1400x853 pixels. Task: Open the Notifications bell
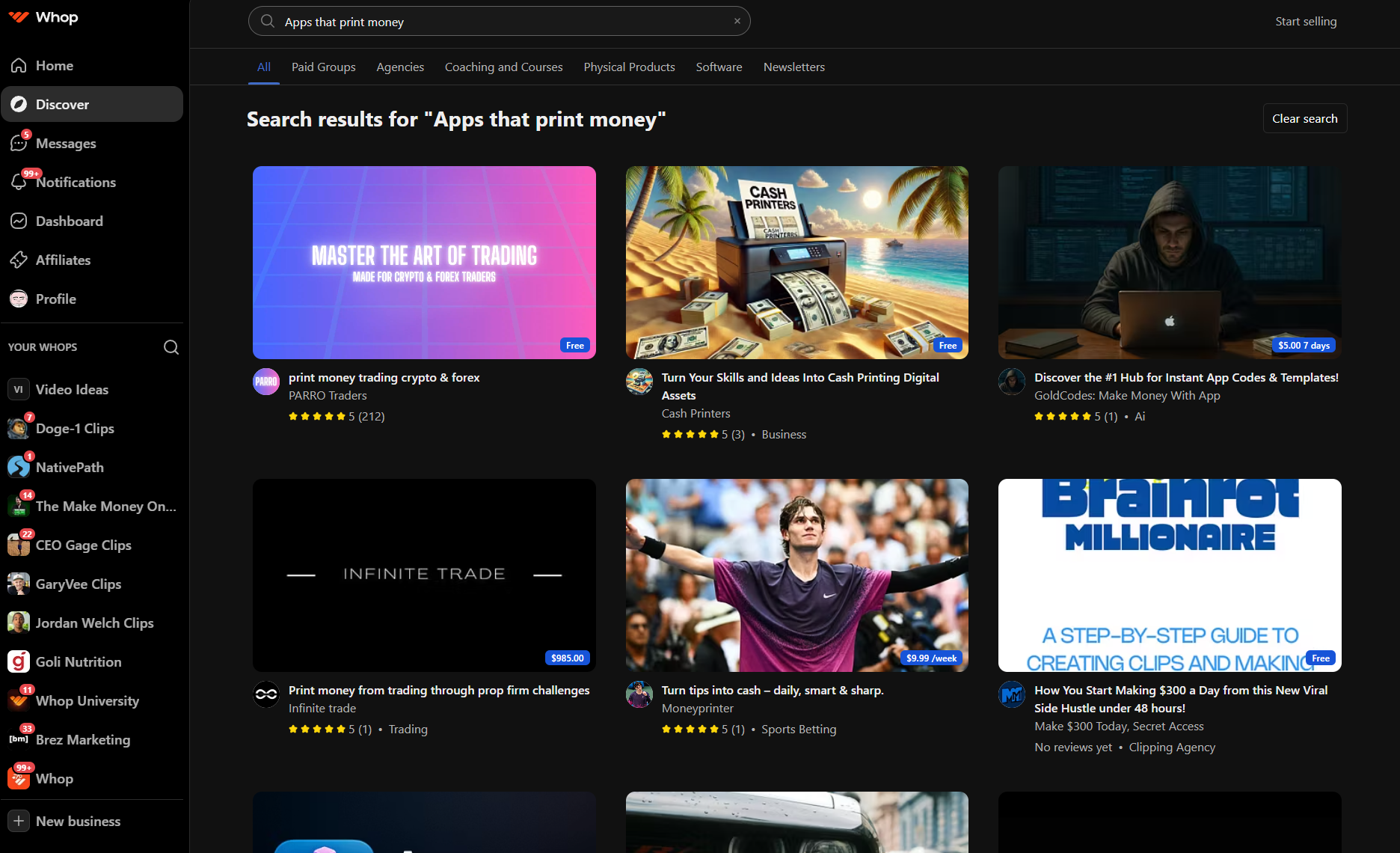[x=19, y=182]
